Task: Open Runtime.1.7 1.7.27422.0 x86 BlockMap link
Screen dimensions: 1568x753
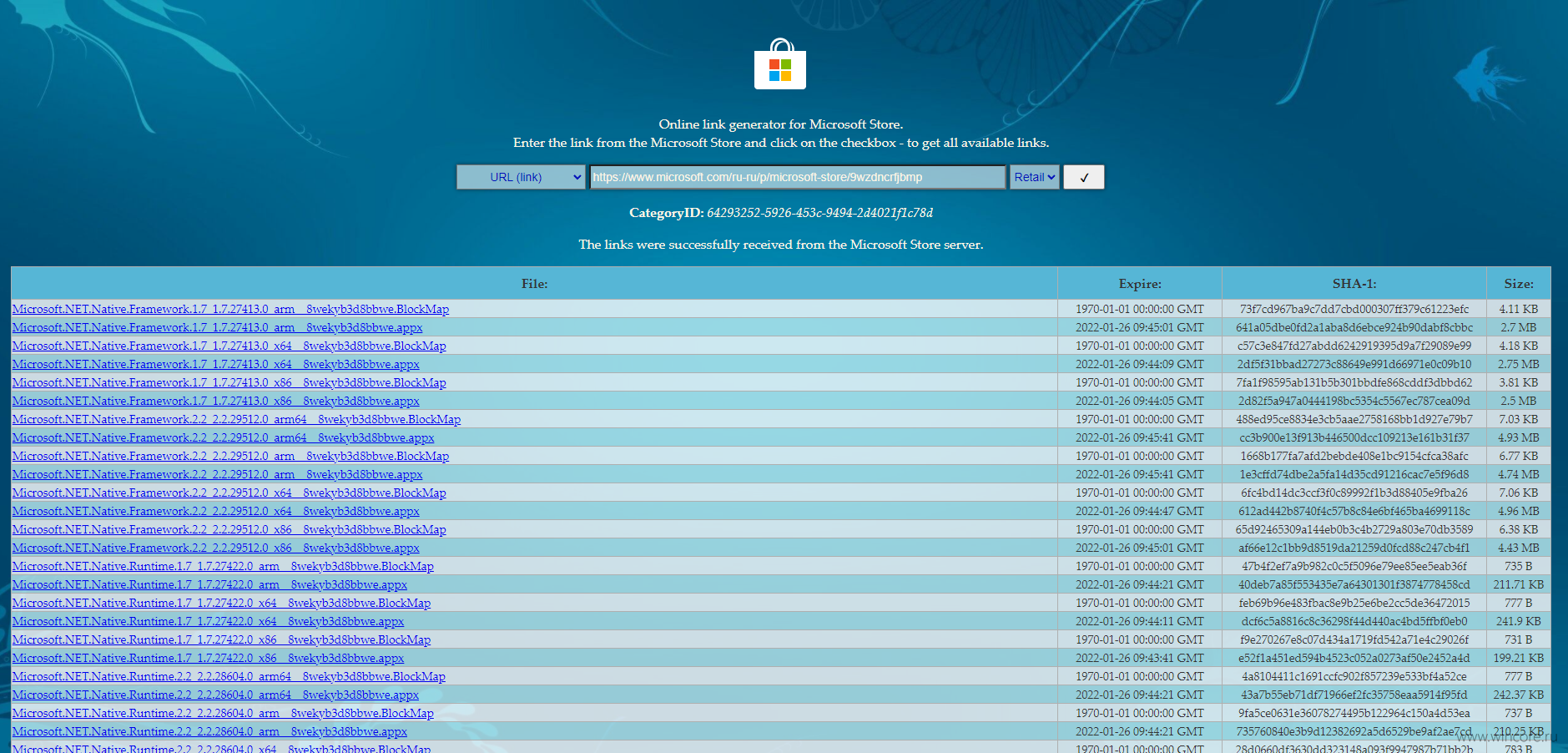Action: 221,639
